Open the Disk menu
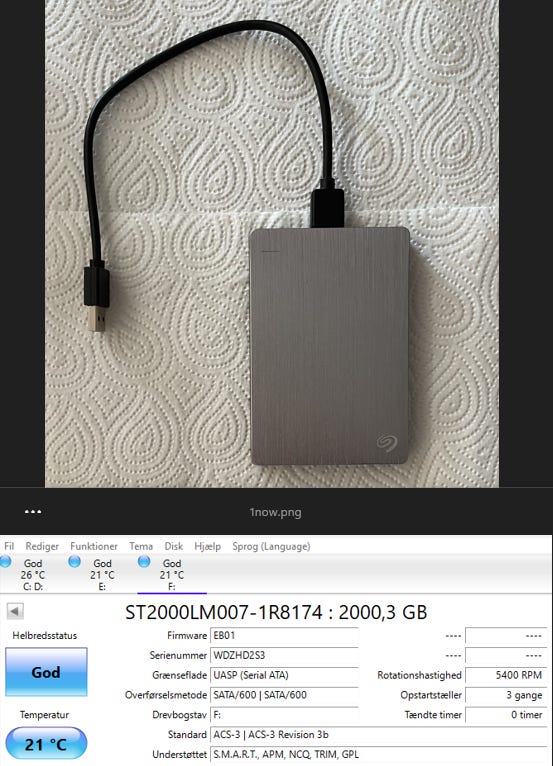This screenshot has width=553, height=766. pos(173,546)
